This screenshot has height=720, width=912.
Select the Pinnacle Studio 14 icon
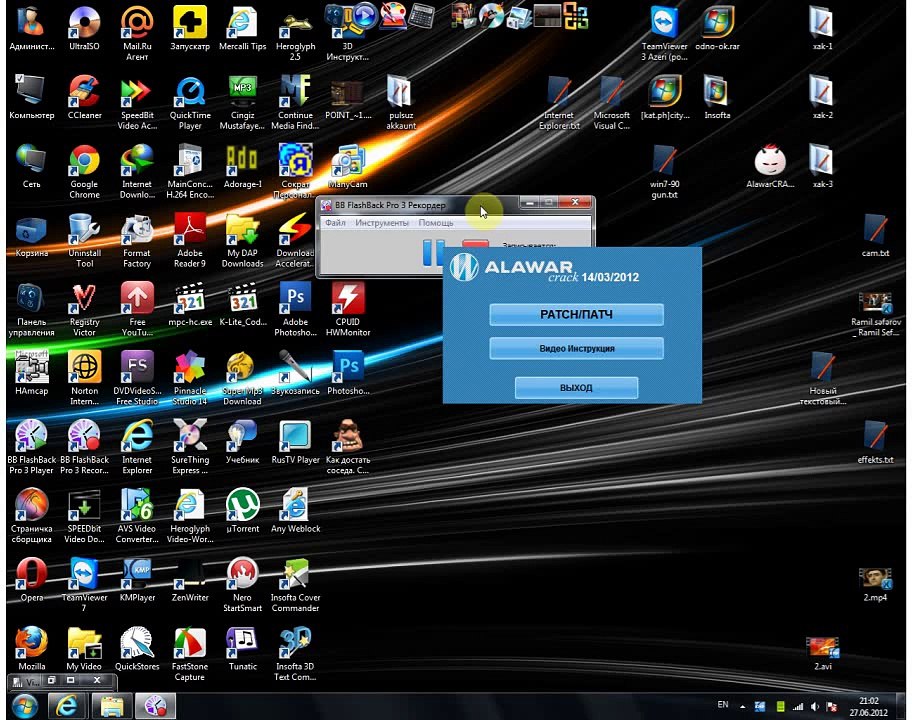click(x=190, y=379)
